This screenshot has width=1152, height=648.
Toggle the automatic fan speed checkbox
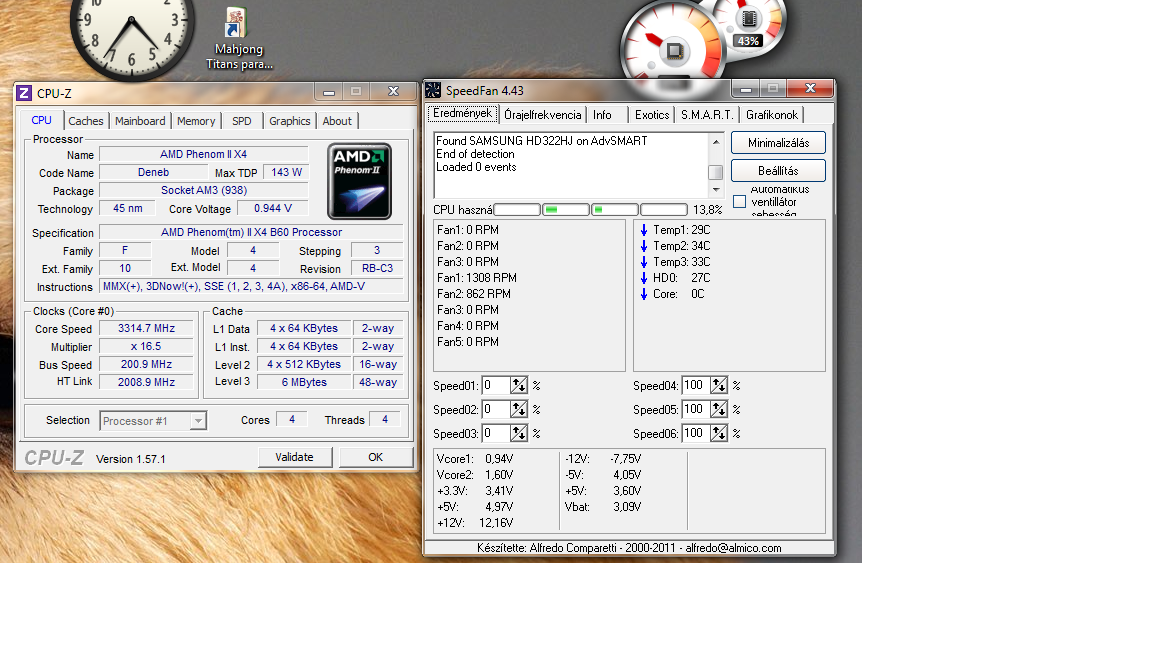pos(740,201)
